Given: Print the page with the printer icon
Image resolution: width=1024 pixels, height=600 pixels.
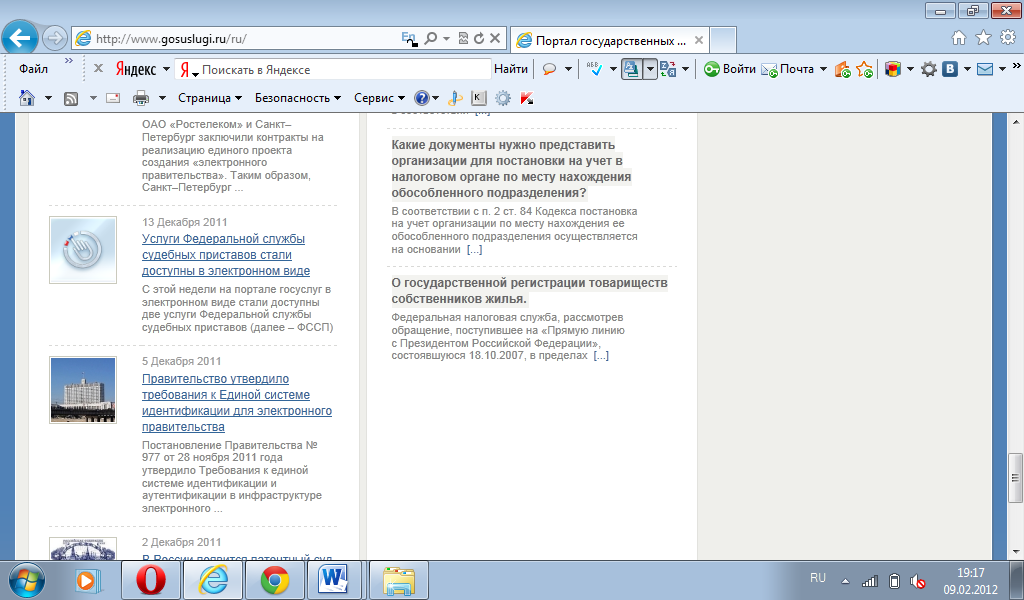Looking at the screenshot, I should tap(140, 98).
